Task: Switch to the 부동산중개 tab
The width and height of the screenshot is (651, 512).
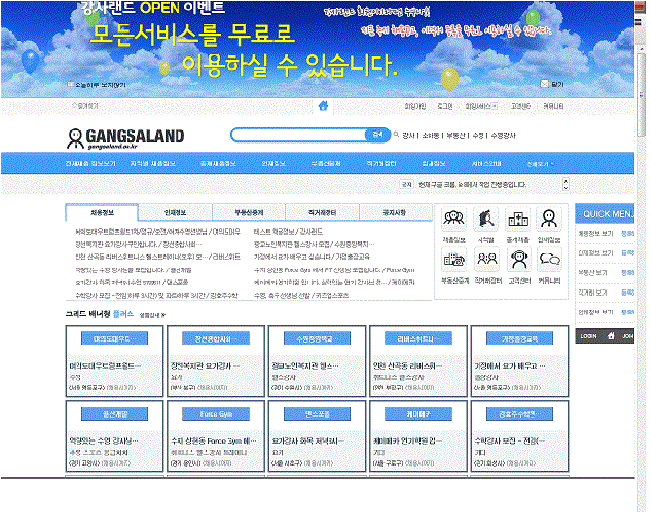Action: [x=249, y=213]
